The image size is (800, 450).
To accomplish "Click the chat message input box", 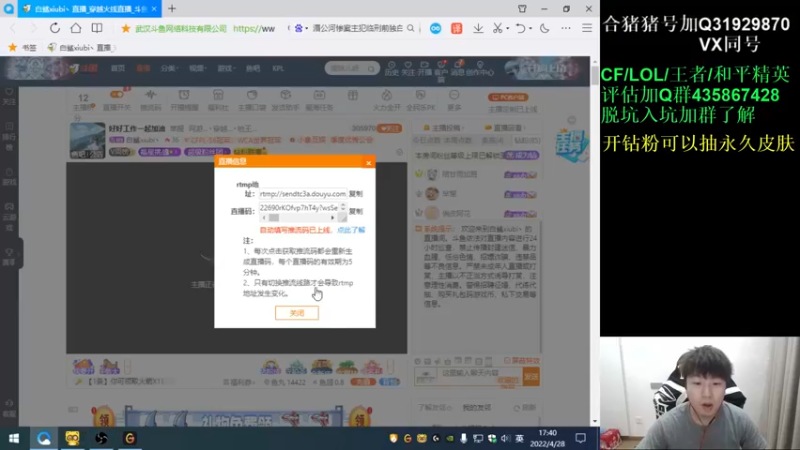I will pyautogui.click(x=479, y=377).
